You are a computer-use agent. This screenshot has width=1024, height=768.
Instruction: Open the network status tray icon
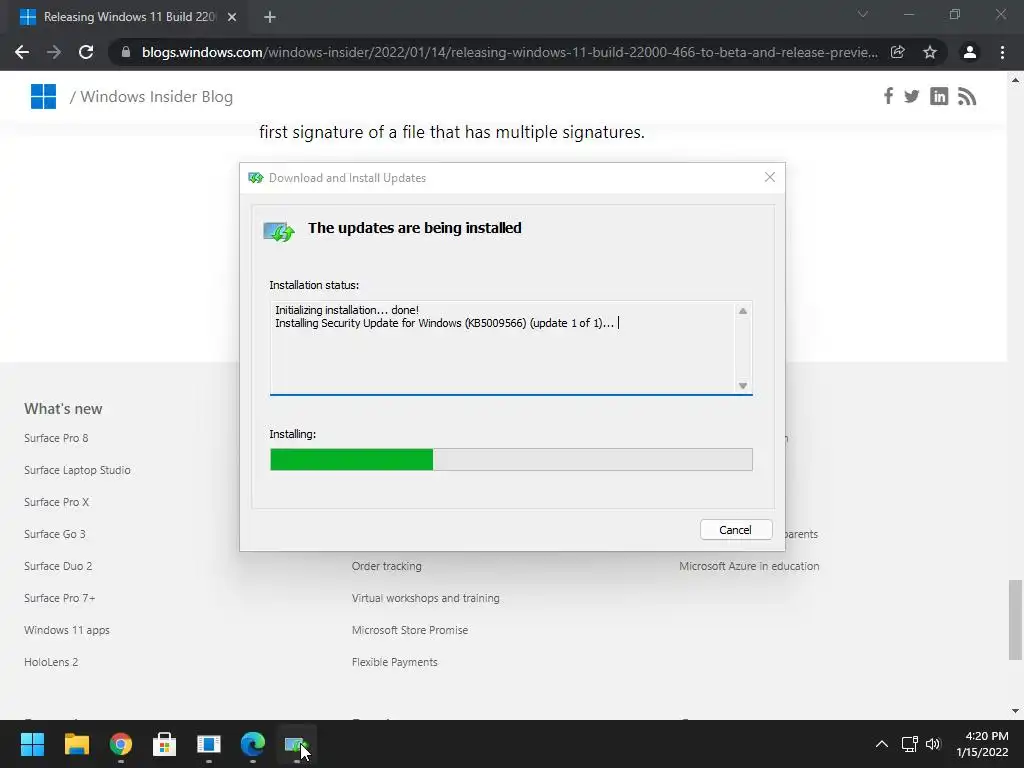(909, 744)
